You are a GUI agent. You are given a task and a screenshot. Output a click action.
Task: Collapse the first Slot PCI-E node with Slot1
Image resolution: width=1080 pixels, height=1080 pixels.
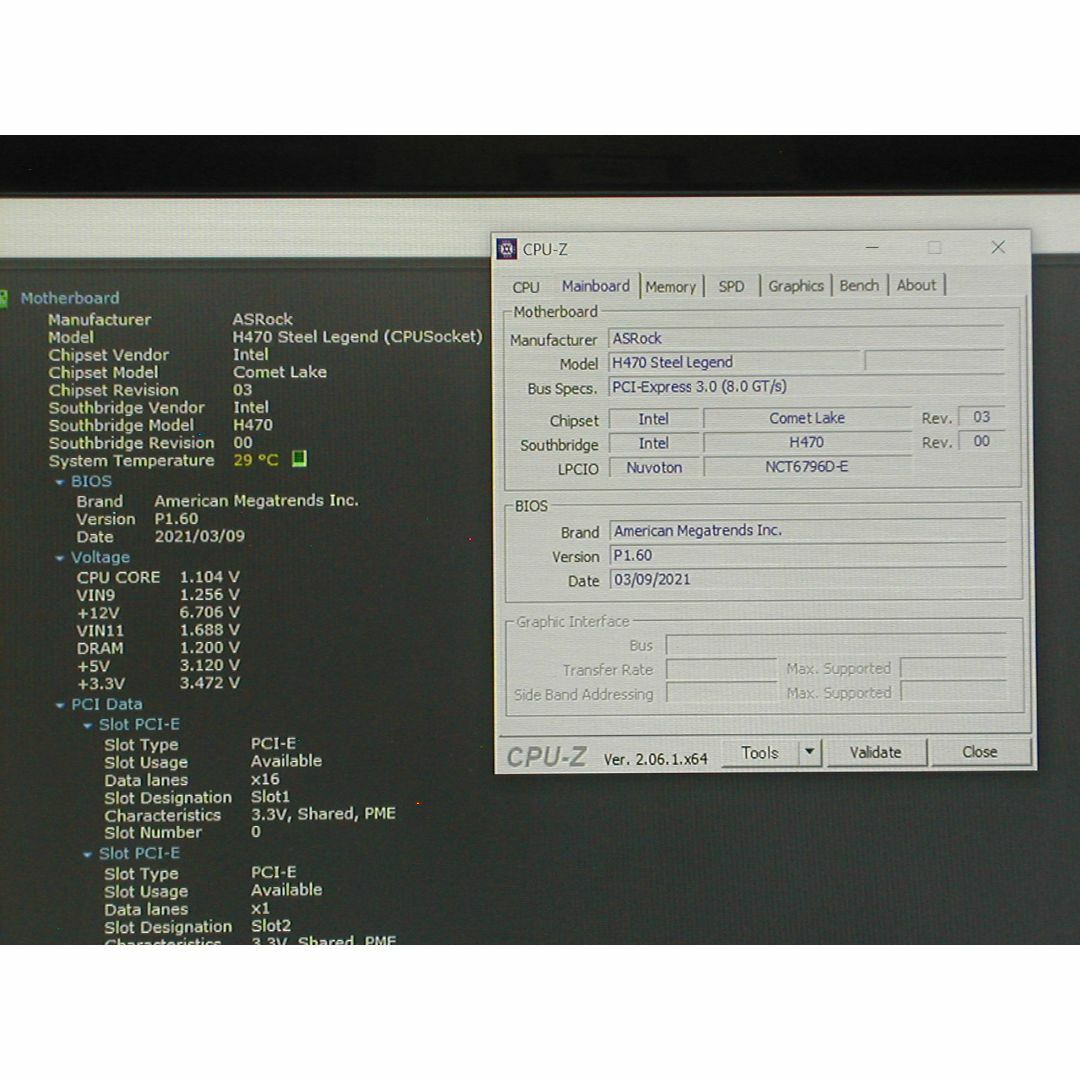87,725
